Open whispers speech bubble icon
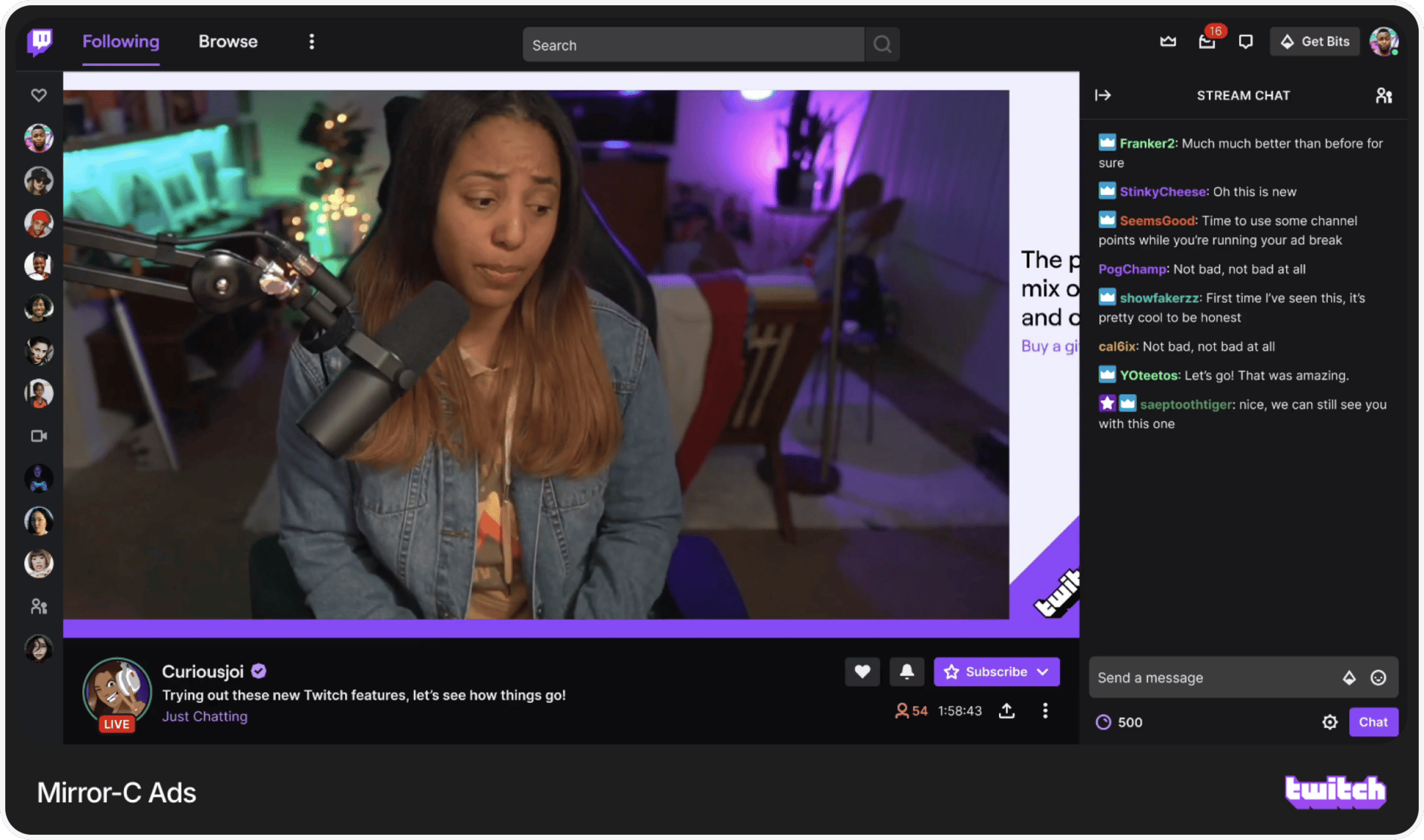 (1246, 42)
